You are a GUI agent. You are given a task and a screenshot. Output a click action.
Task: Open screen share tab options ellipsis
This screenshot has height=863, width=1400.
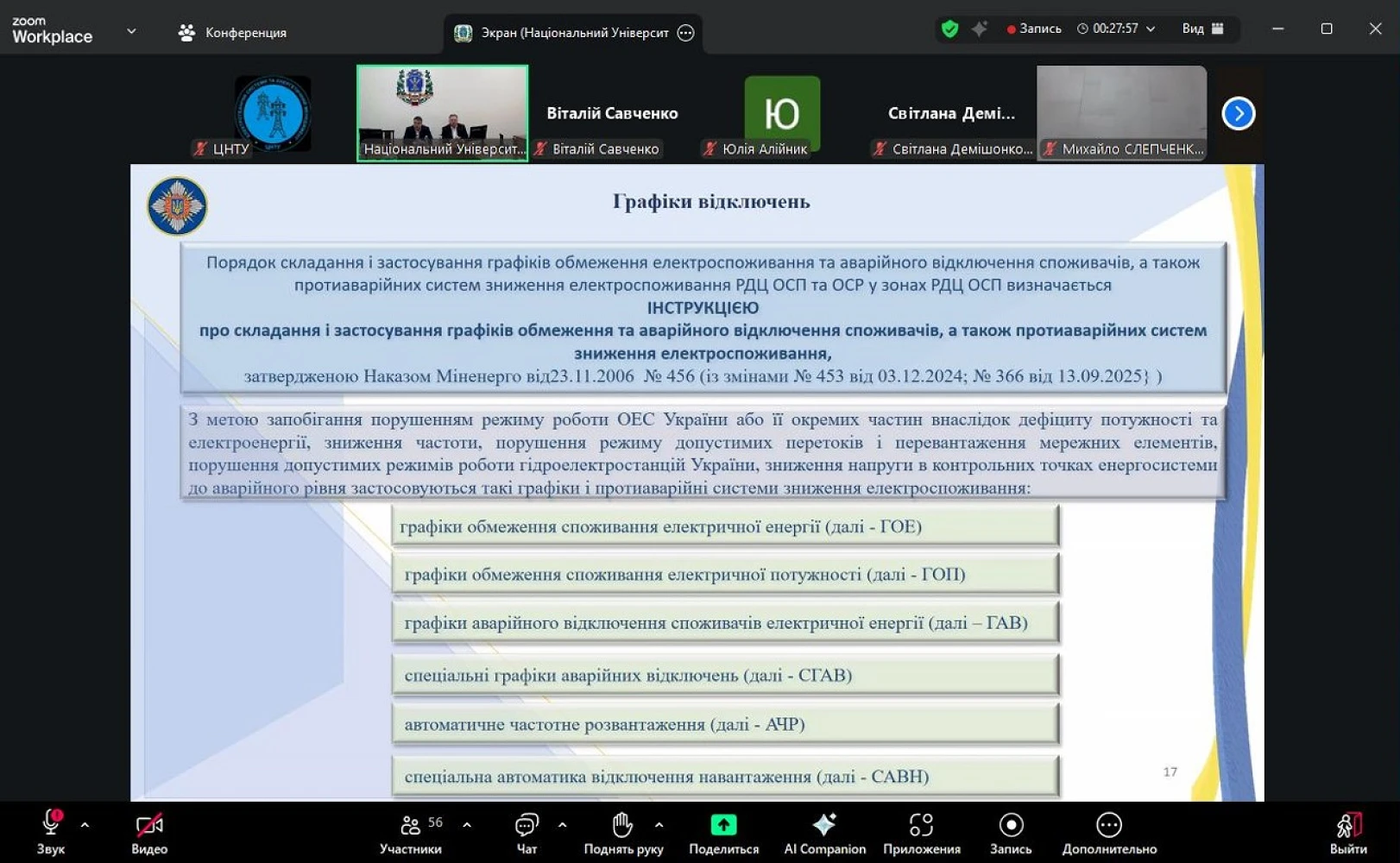point(685,33)
